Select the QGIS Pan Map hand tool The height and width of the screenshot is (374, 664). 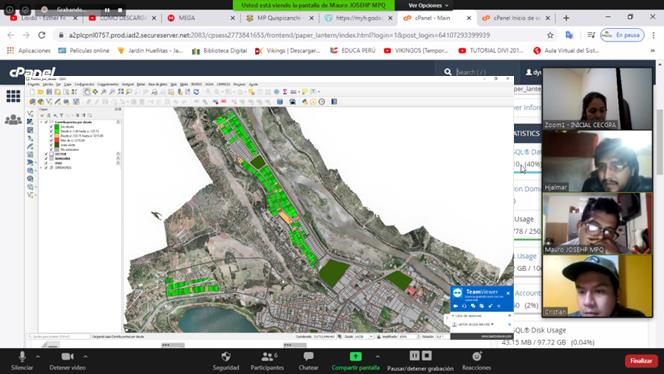tap(87, 92)
